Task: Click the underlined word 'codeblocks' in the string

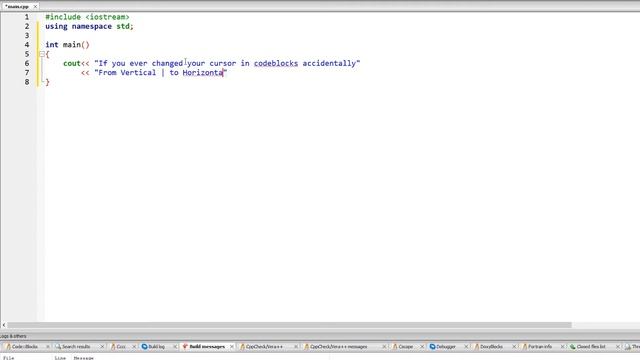Action: tap(276, 63)
